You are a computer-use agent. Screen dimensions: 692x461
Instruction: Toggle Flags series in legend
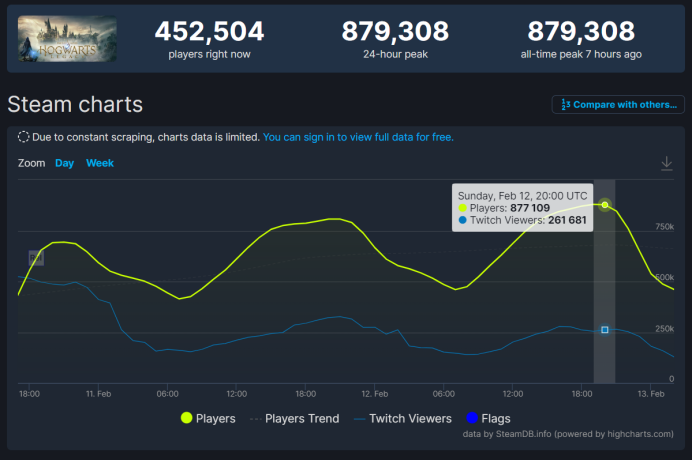[488, 418]
